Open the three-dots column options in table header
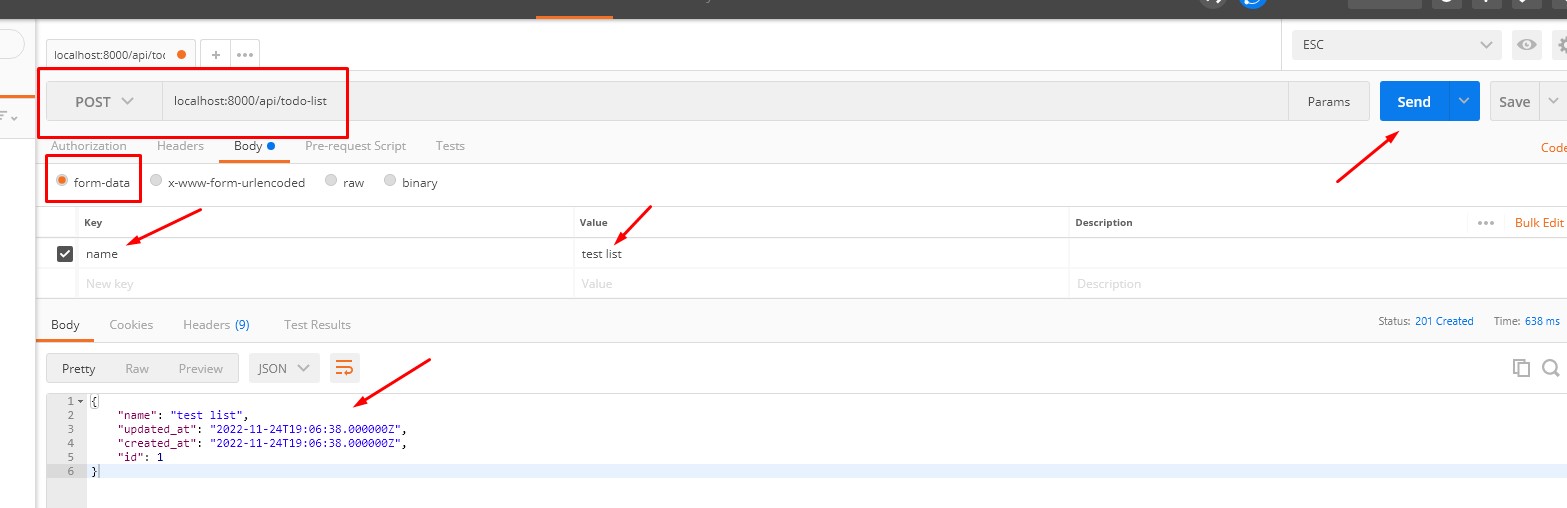Image resolution: width=1567 pixels, height=508 pixels. pos(1486,223)
